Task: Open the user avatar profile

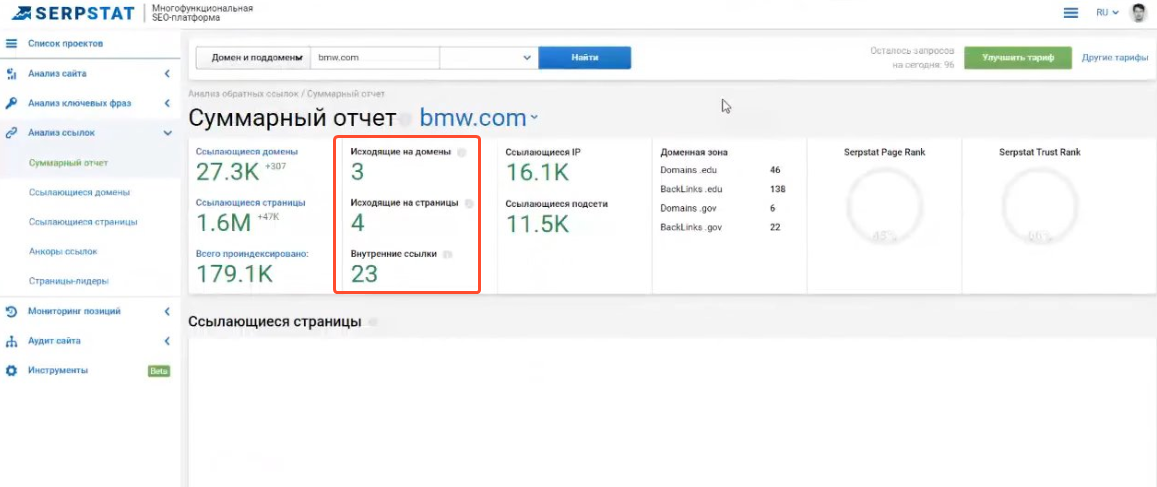Action: click(1138, 13)
